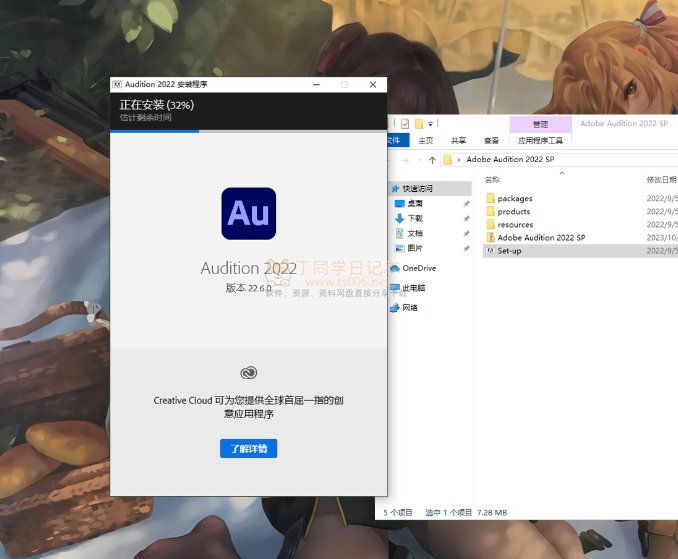This screenshot has width=678, height=559.
Task: Click the installation progress bar
Action: tap(247, 130)
